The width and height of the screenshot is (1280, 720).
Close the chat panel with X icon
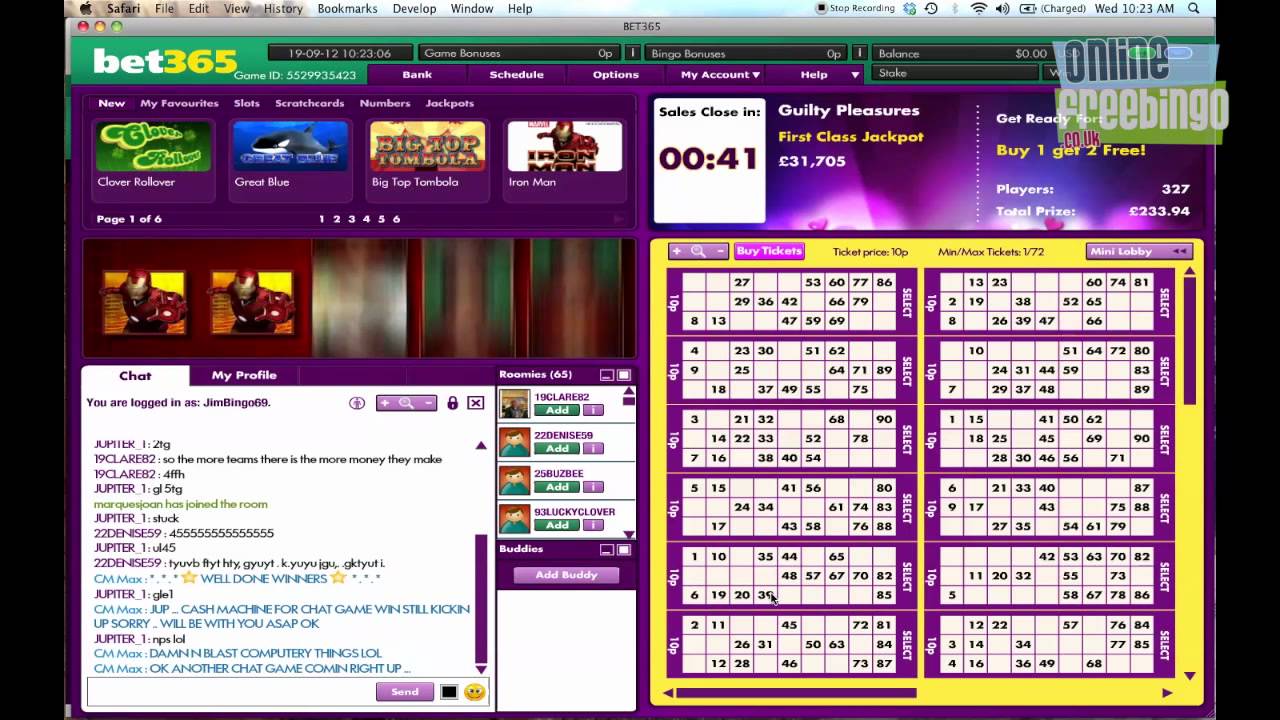pos(476,403)
